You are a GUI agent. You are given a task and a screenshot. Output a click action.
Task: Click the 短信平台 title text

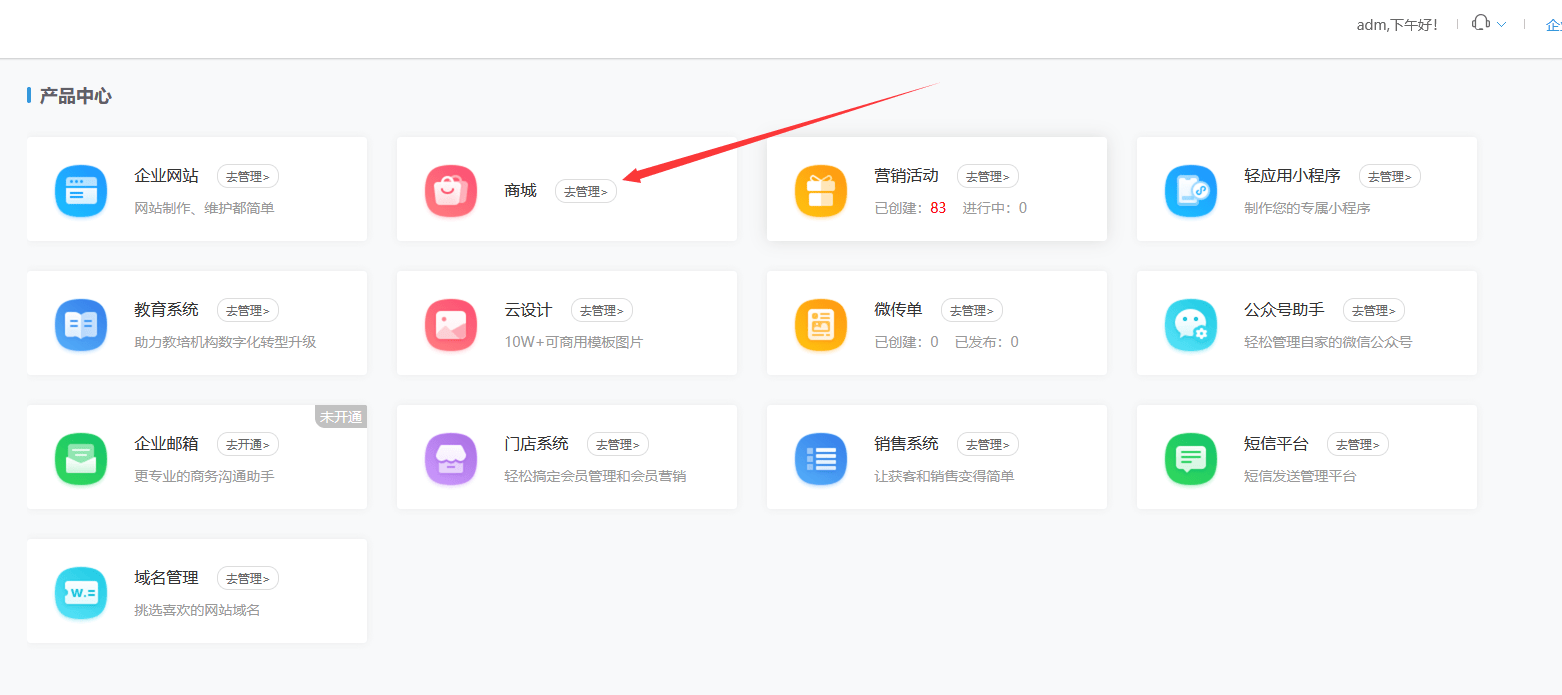pos(1276,444)
